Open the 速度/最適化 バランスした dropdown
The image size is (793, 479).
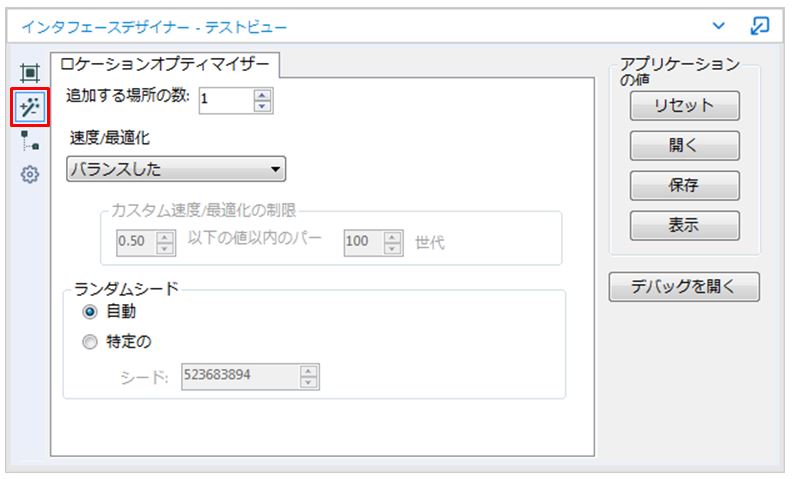pos(176,169)
